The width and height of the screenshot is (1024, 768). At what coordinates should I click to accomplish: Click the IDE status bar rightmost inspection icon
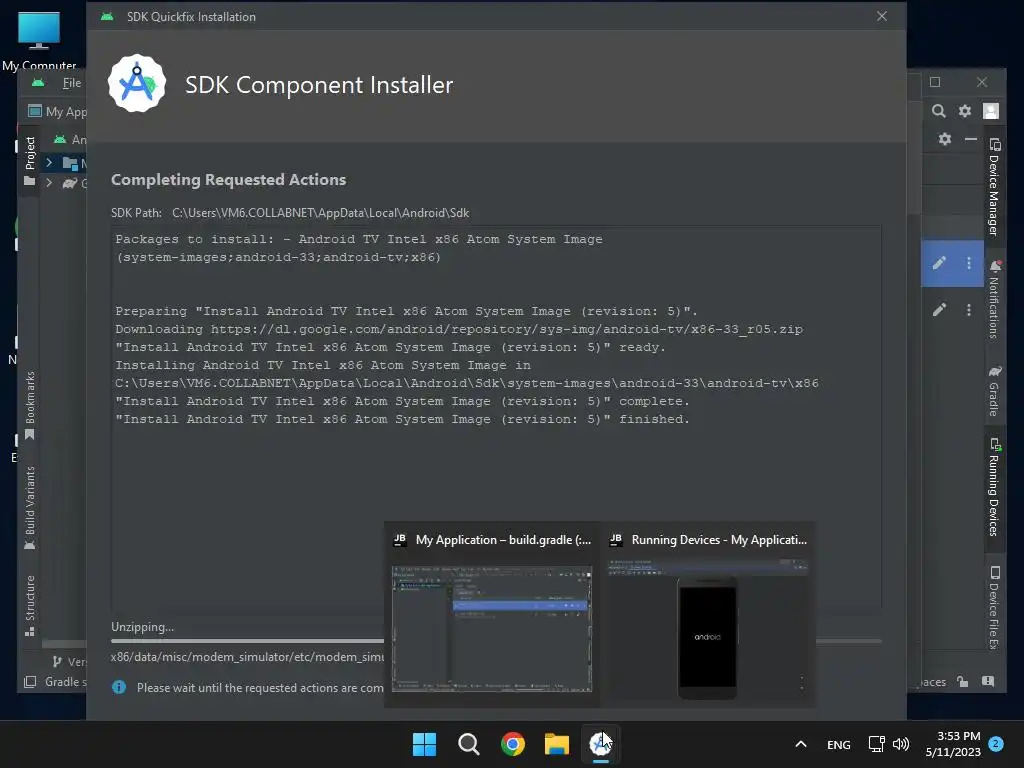click(x=988, y=682)
